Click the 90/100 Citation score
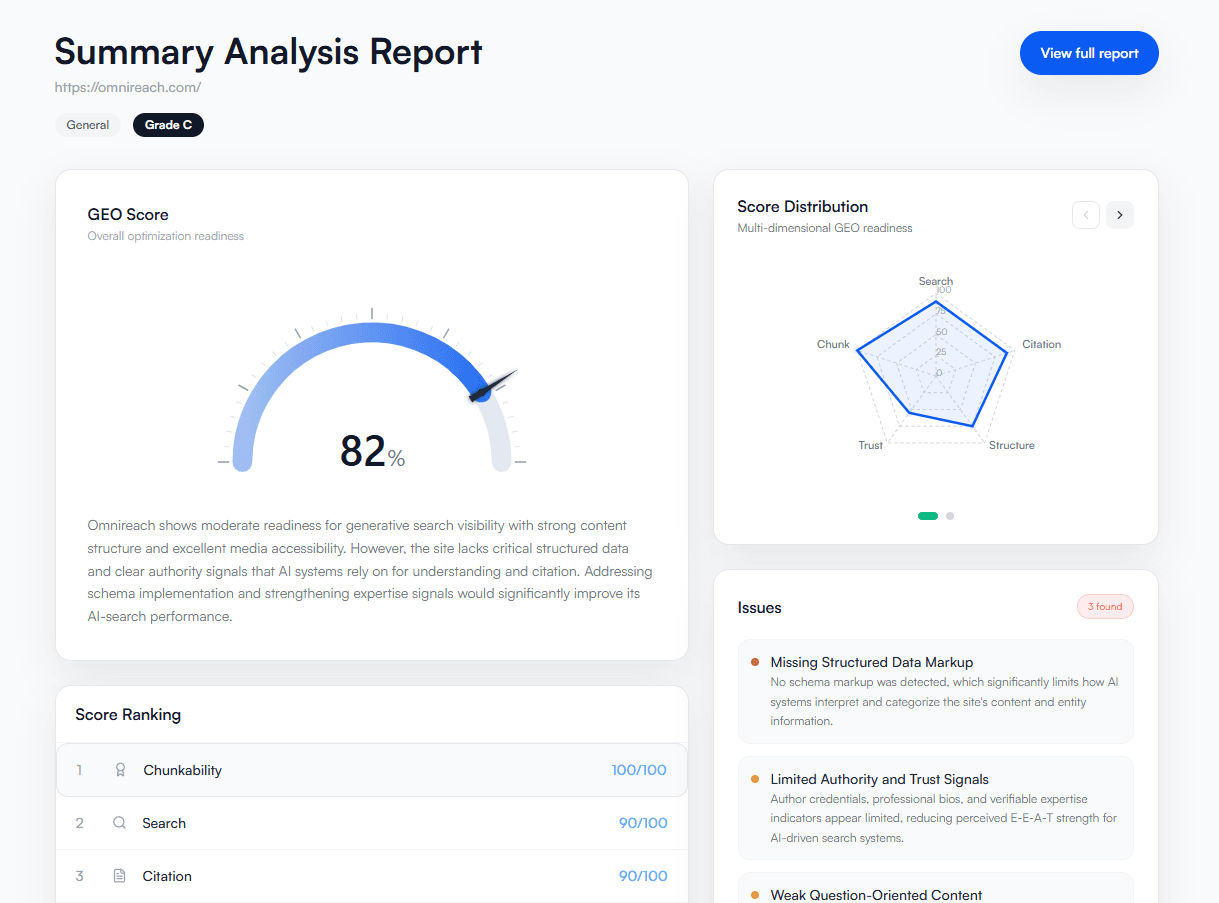Viewport: 1219px width, 903px height. pos(643,876)
